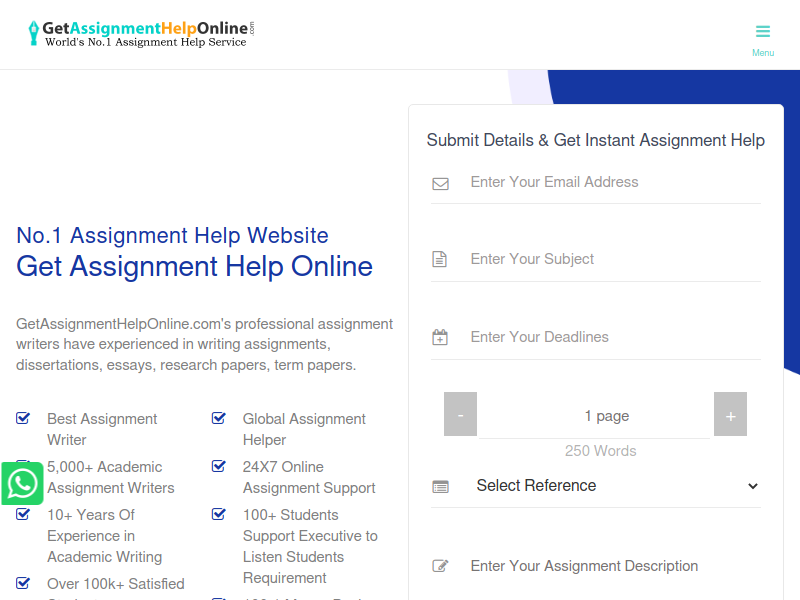Click '10+ Years Of Experience in Academic Writing' text

pyautogui.click(x=105, y=536)
